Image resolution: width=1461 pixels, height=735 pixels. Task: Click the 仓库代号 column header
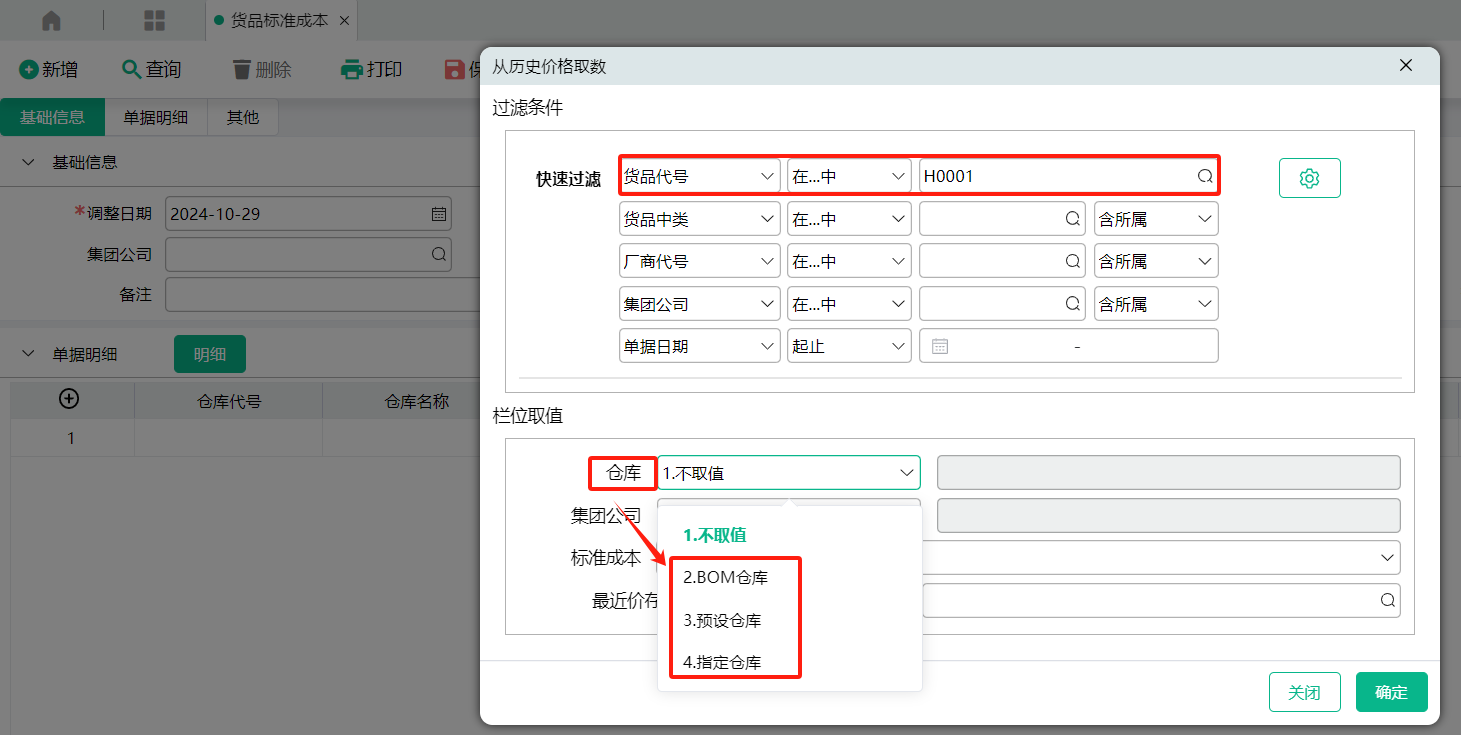[228, 401]
